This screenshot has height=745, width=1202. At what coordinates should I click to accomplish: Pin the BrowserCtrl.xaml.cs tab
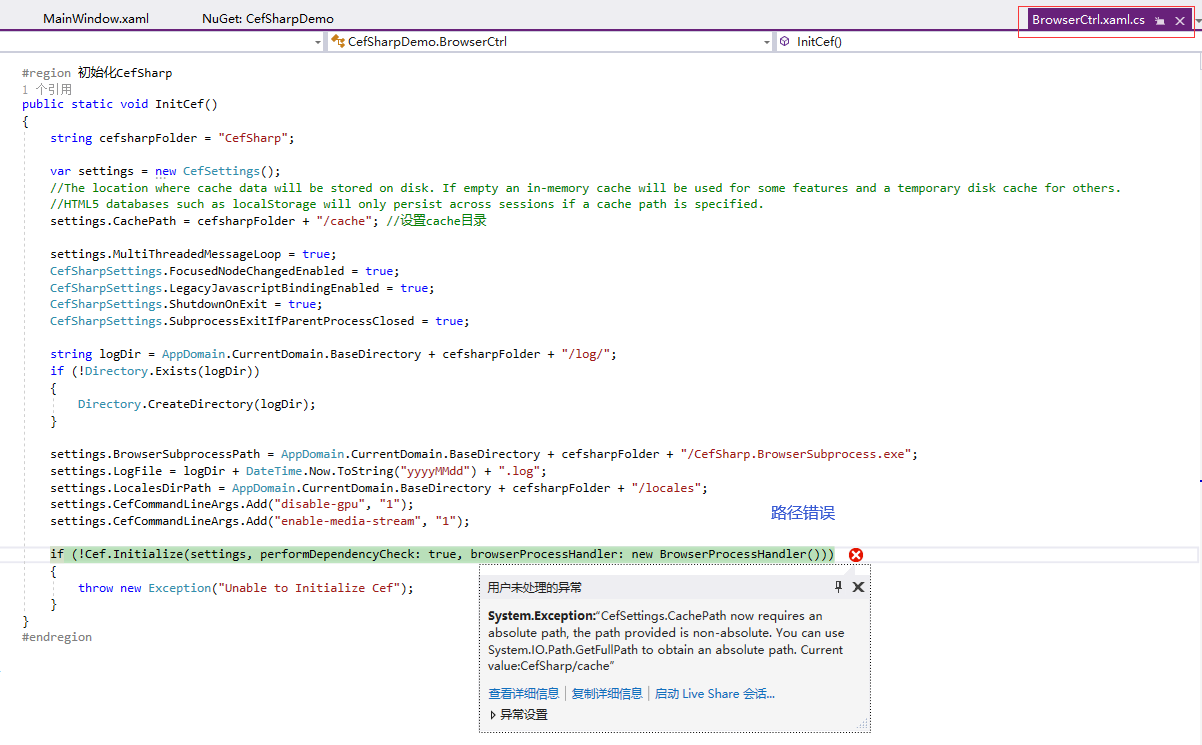coord(1160,21)
